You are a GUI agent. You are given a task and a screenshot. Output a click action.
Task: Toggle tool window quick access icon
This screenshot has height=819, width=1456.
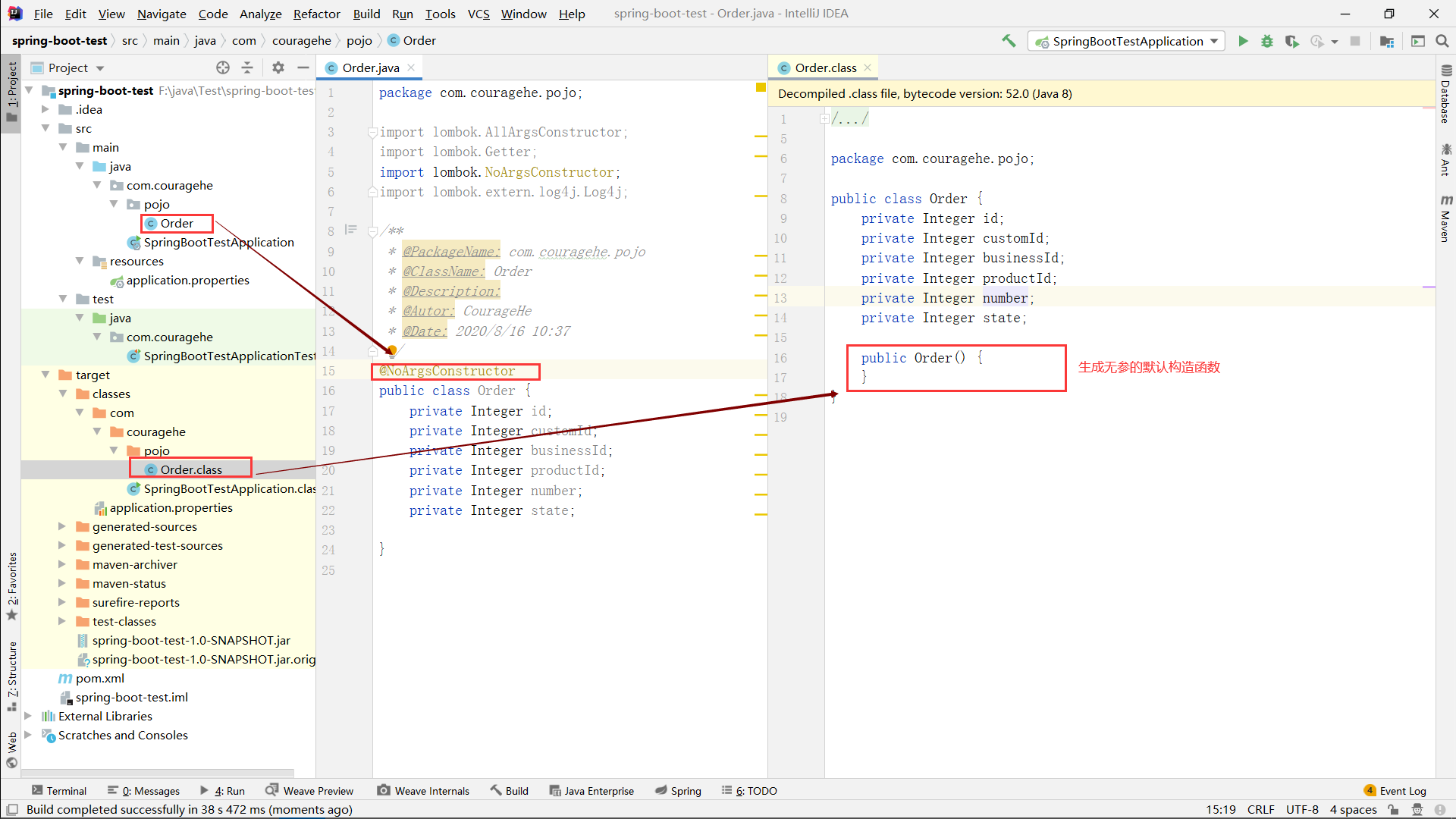coord(12,809)
